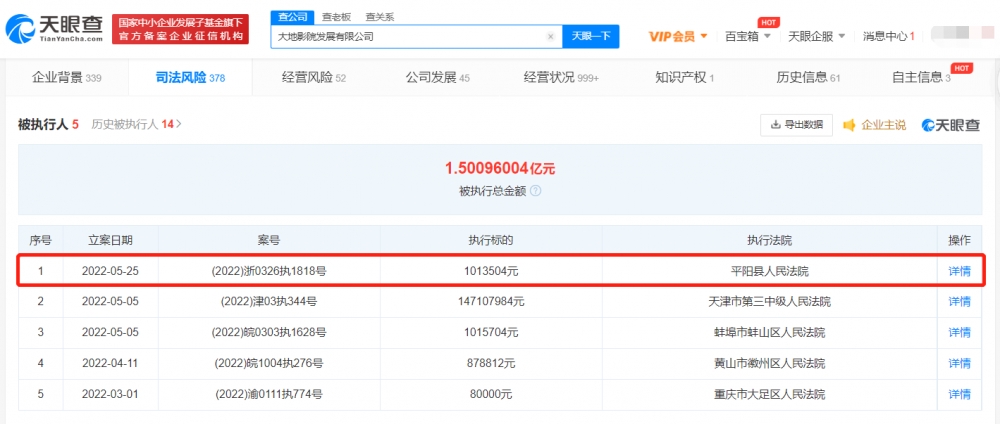The width and height of the screenshot is (1000, 424).
Task: Click case number (2022)津03执344号
Action: point(268,302)
